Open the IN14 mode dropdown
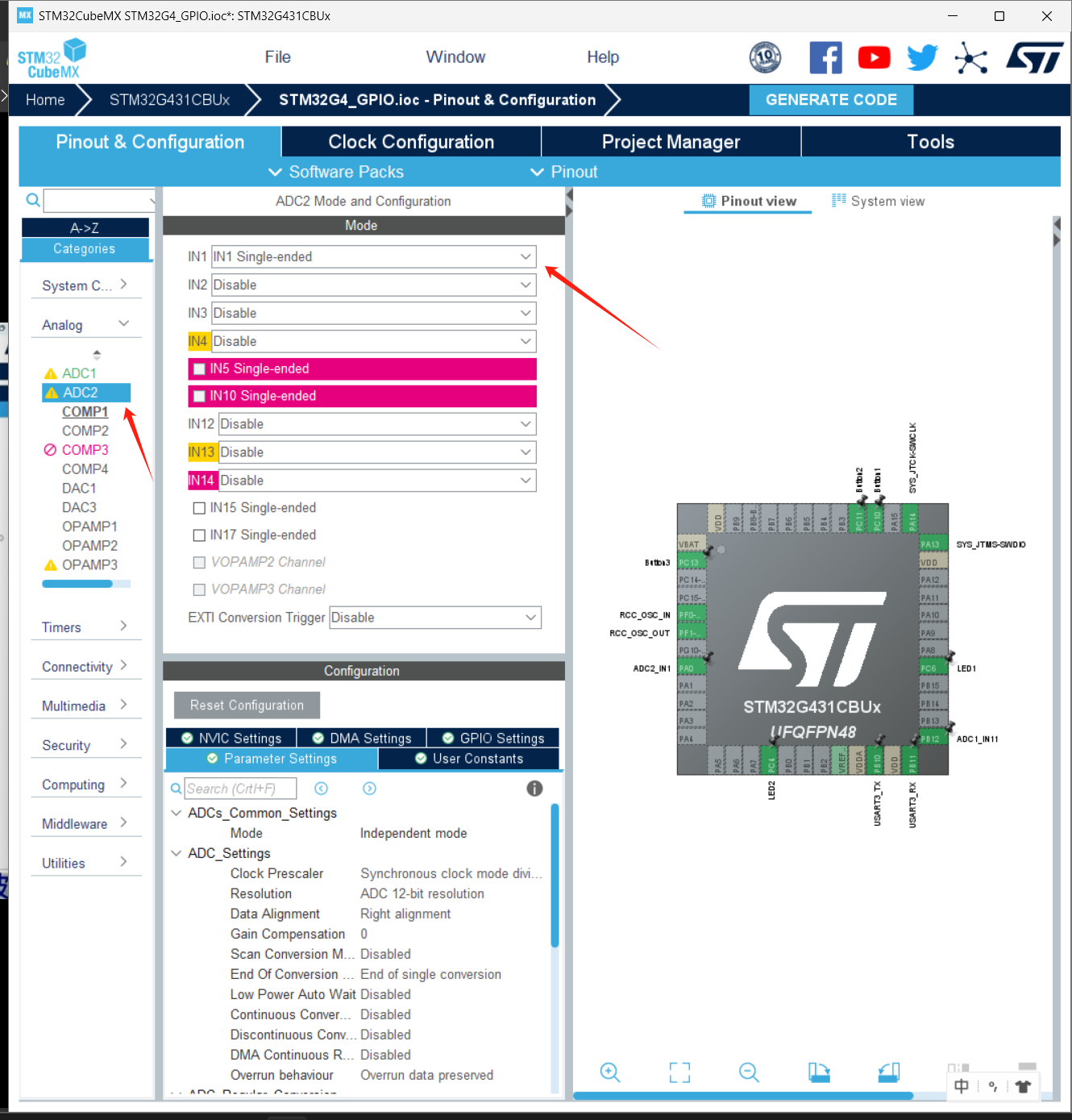Screen dimensions: 1072x1120 click(x=377, y=481)
